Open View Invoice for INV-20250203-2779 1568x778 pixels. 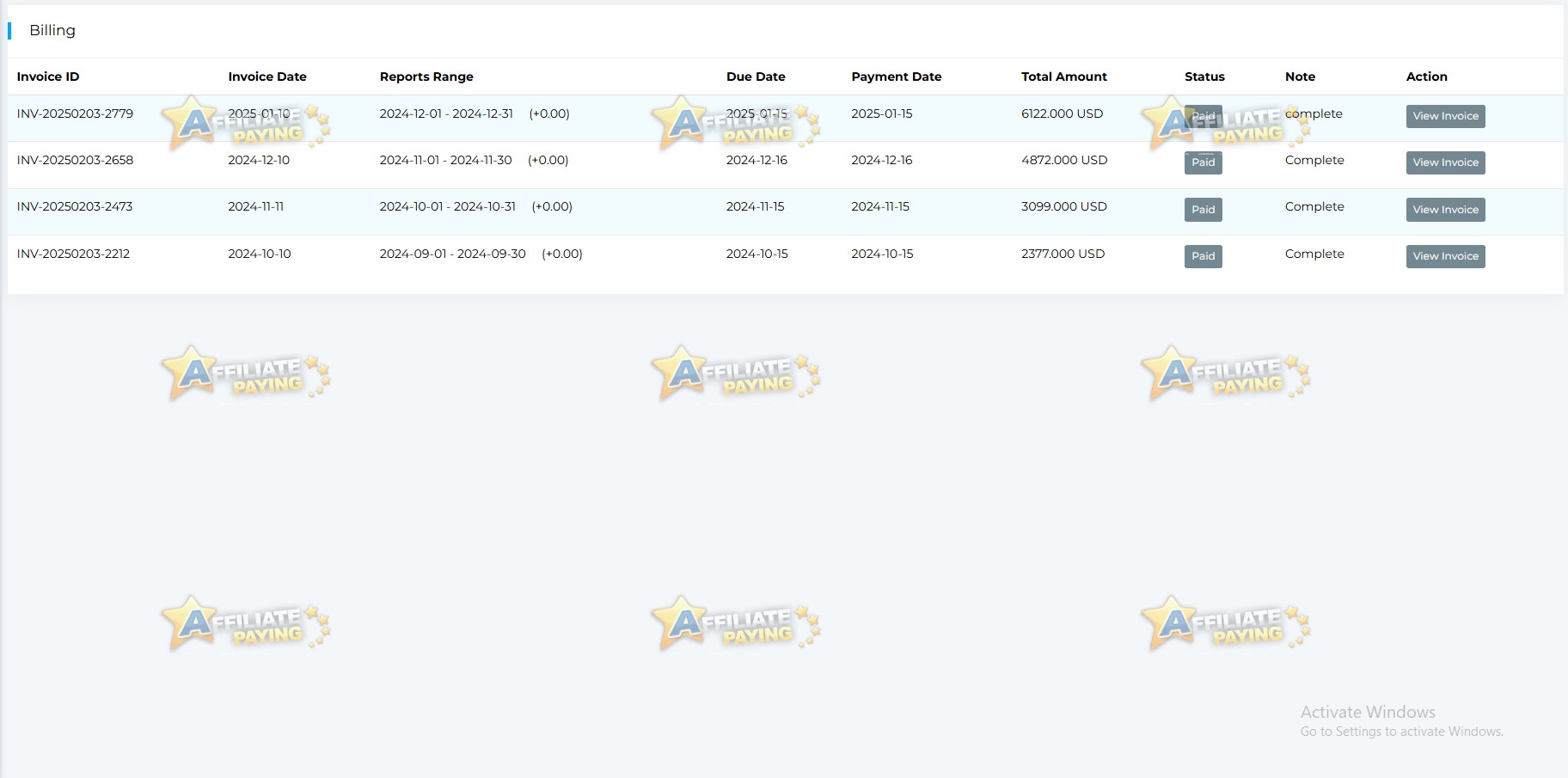(1445, 116)
